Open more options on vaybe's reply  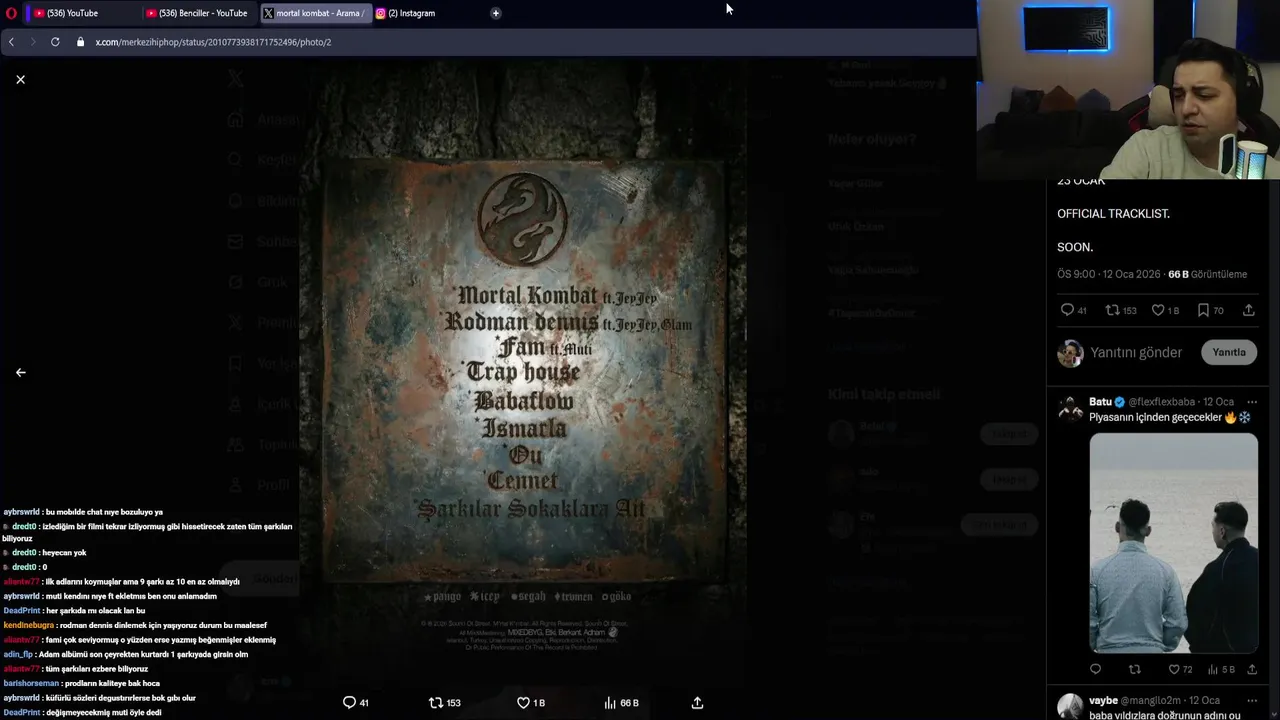(1252, 700)
